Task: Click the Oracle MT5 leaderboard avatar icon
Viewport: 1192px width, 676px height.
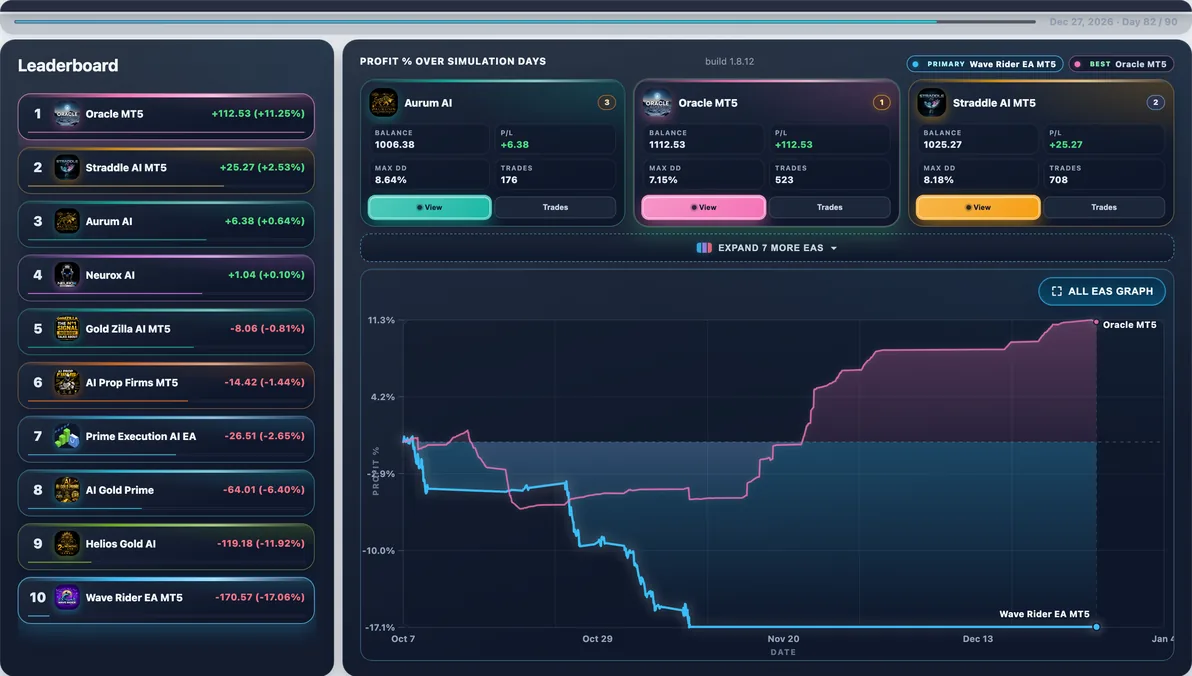Action: pos(67,114)
